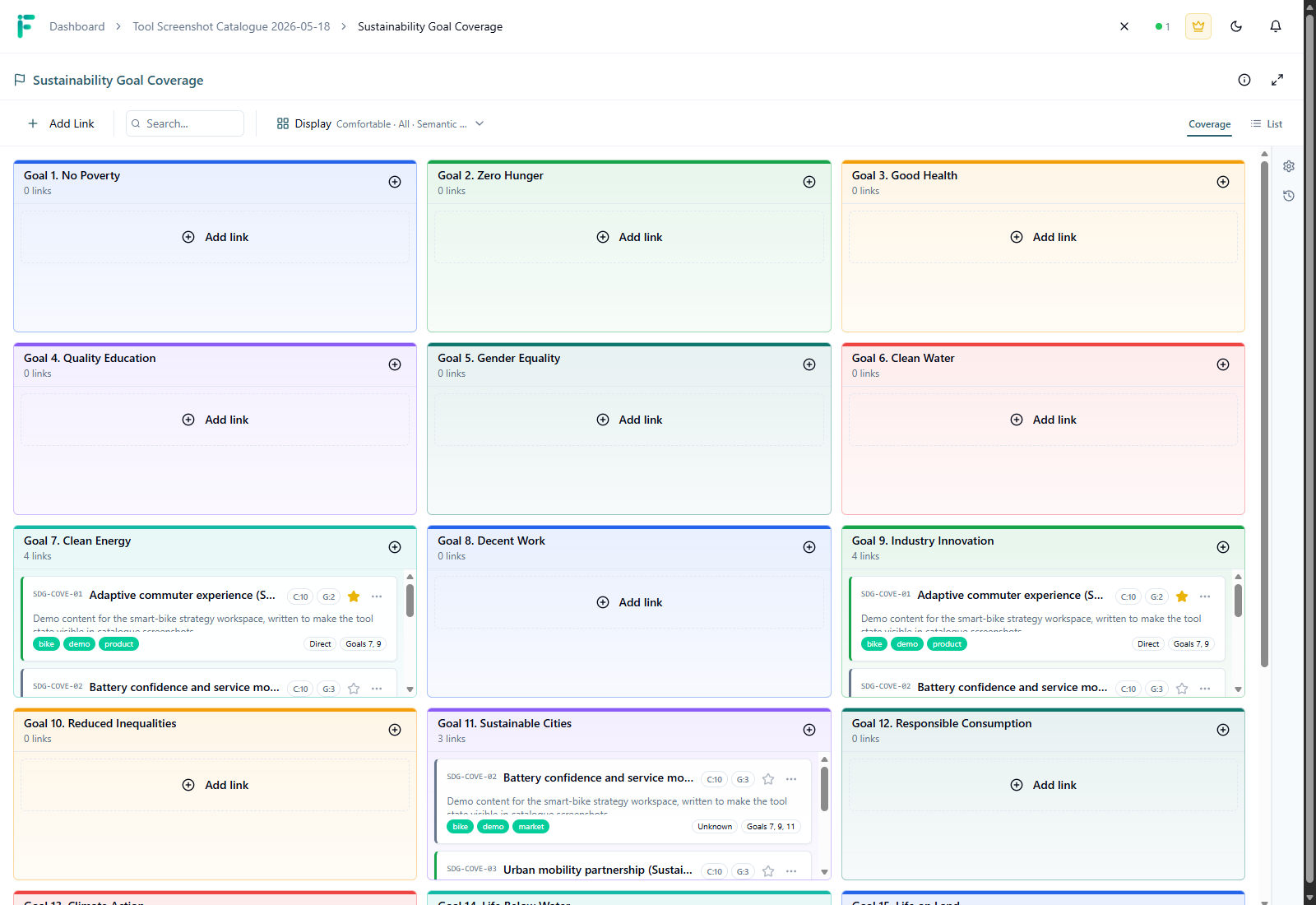1316x905 pixels.
Task: Open more options for Battery confidence in Goal 9
Action: coord(1205,689)
